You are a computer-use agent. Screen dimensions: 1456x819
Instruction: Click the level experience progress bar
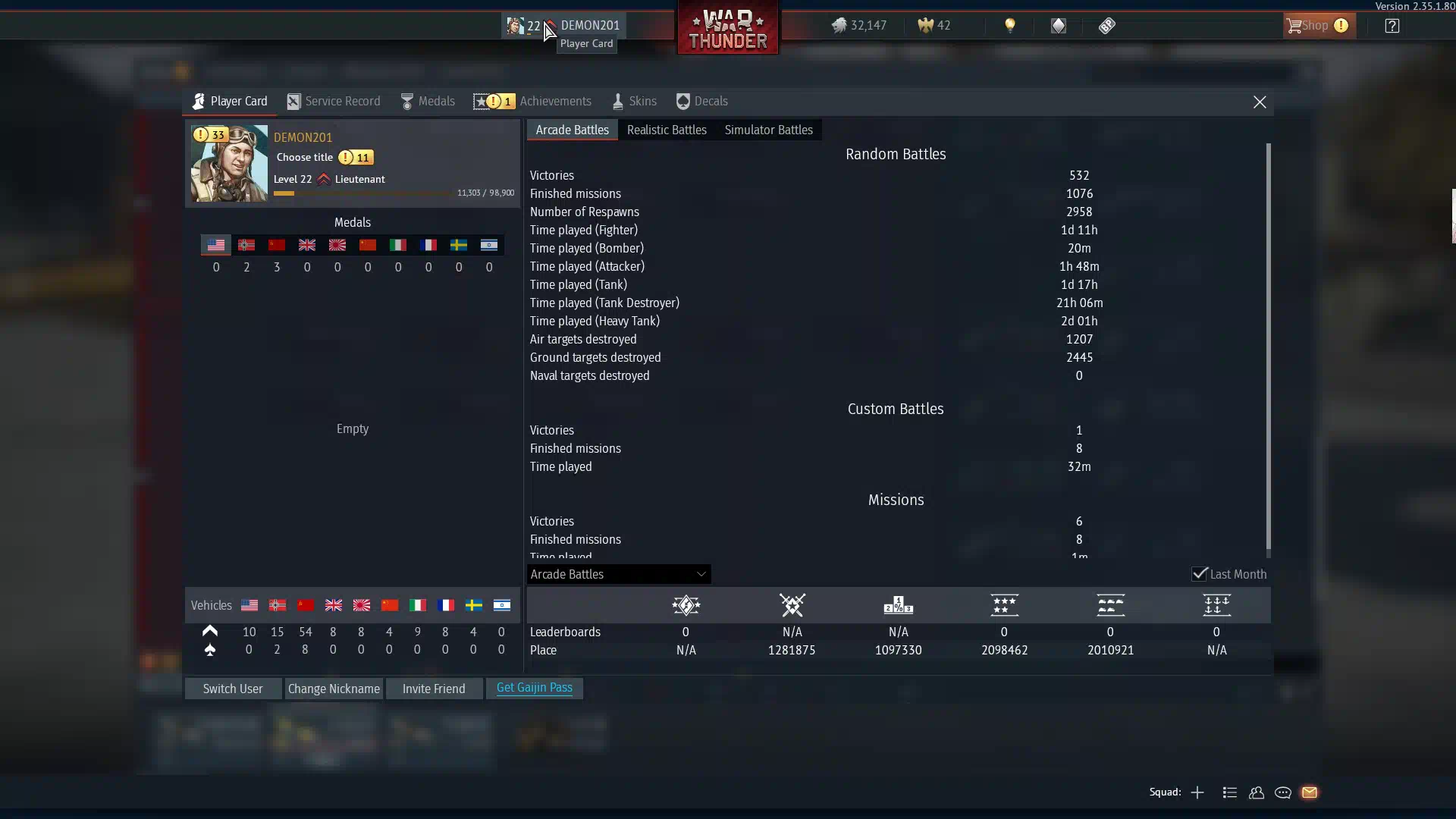(363, 193)
